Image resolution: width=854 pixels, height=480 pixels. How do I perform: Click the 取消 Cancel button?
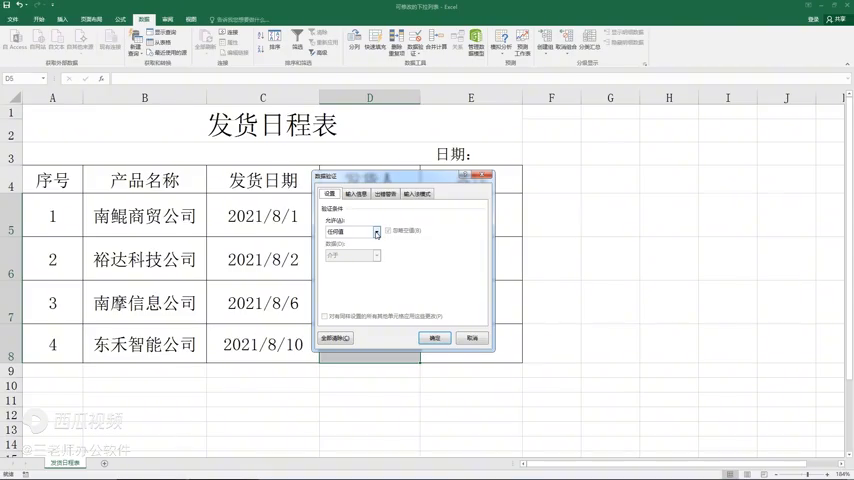click(472, 338)
